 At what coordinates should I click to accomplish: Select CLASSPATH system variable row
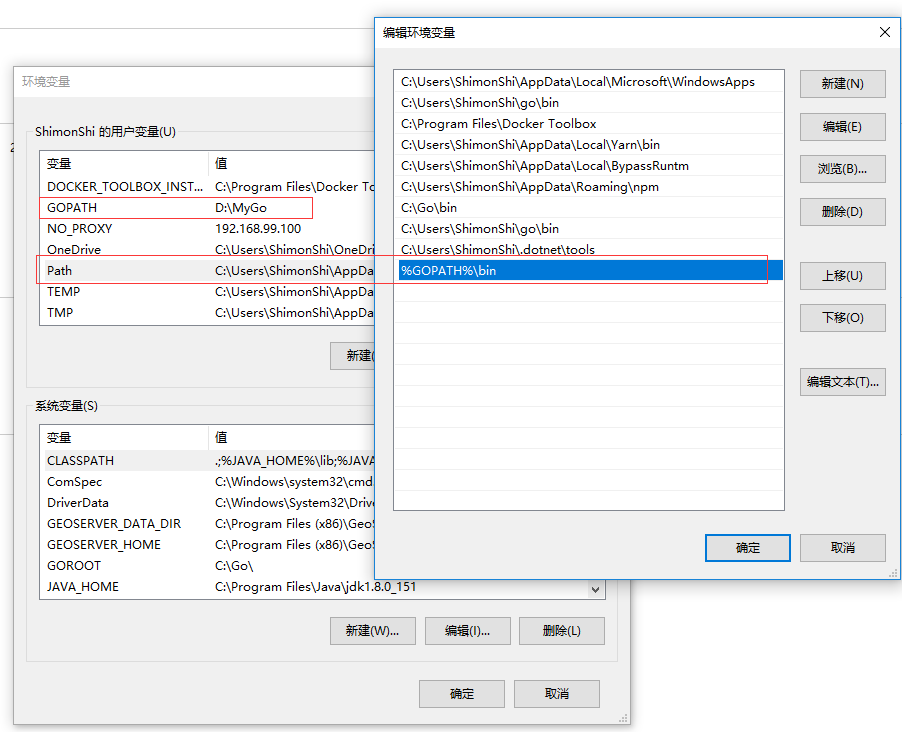tap(207, 460)
